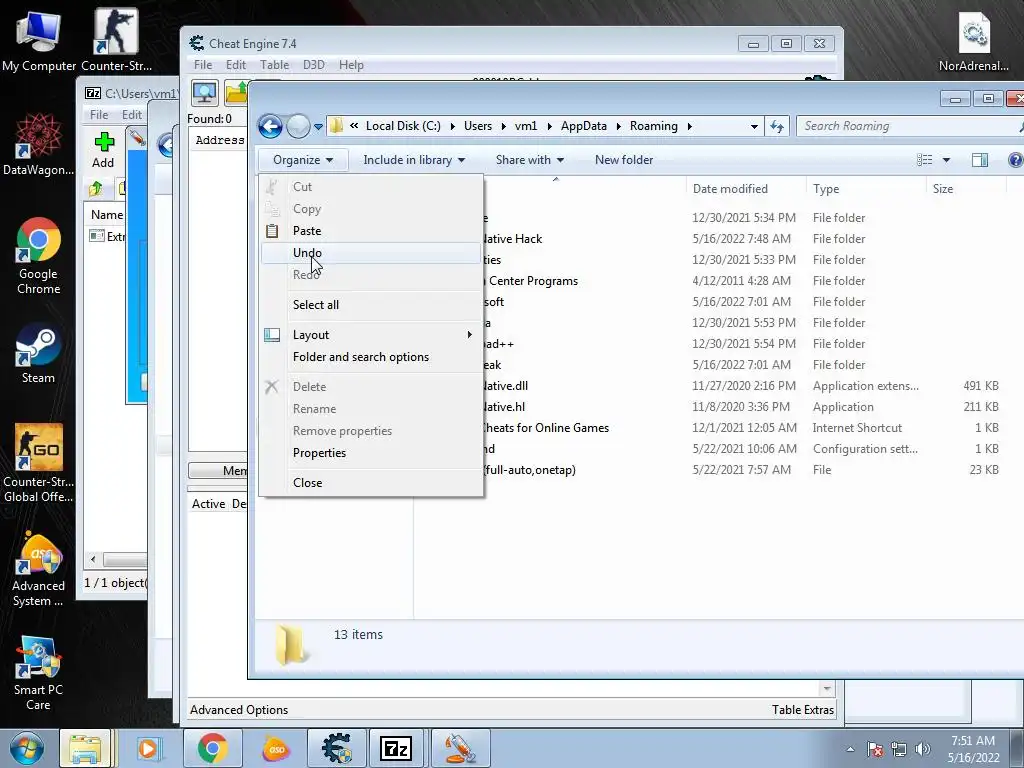The image size is (1024, 768).
Task: Sort by Type column header
Action: pos(866,189)
